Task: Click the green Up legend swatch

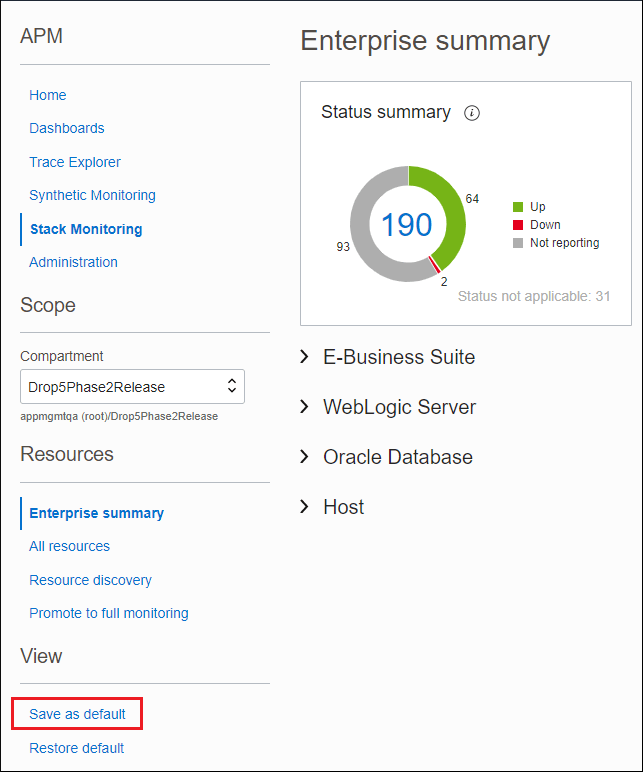Action: 518,207
